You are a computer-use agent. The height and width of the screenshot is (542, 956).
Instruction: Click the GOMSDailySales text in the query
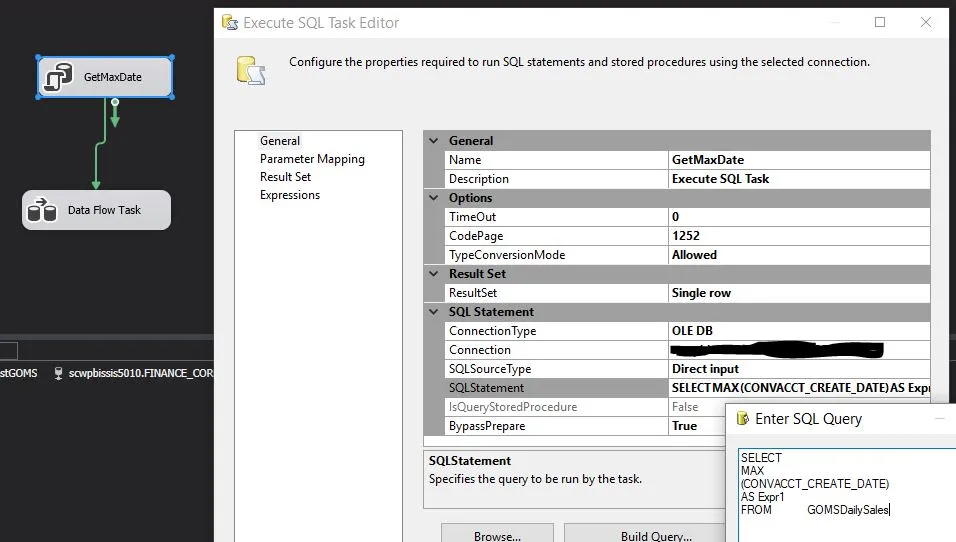pyautogui.click(x=848, y=510)
